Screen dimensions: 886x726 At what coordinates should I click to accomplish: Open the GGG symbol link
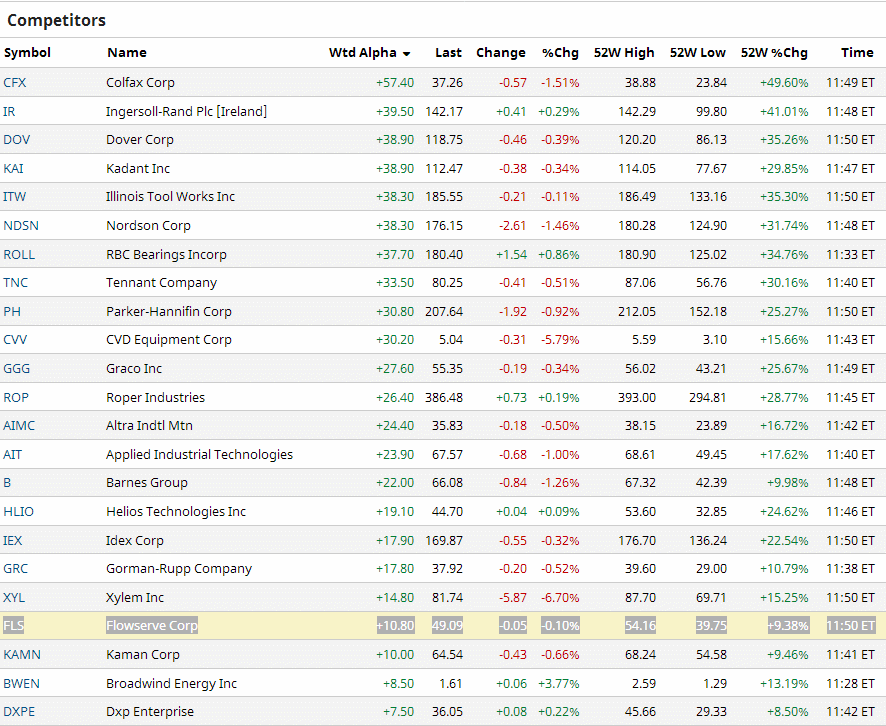[16, 368]
